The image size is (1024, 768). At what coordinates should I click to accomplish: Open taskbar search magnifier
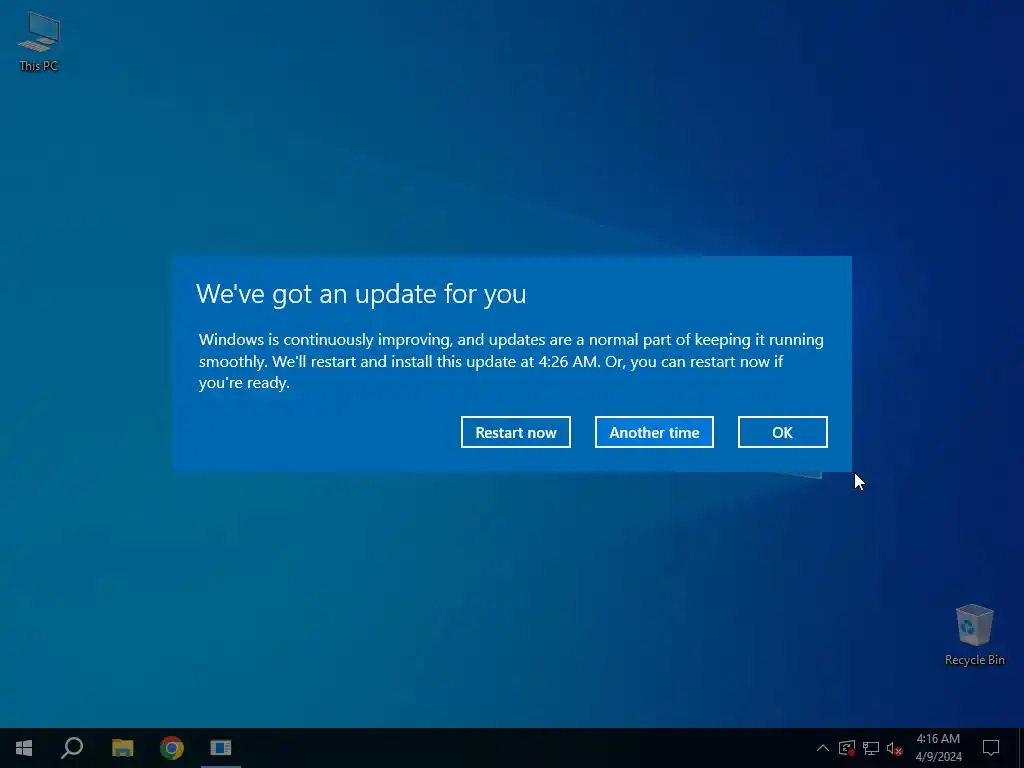(x=72, y=748)
